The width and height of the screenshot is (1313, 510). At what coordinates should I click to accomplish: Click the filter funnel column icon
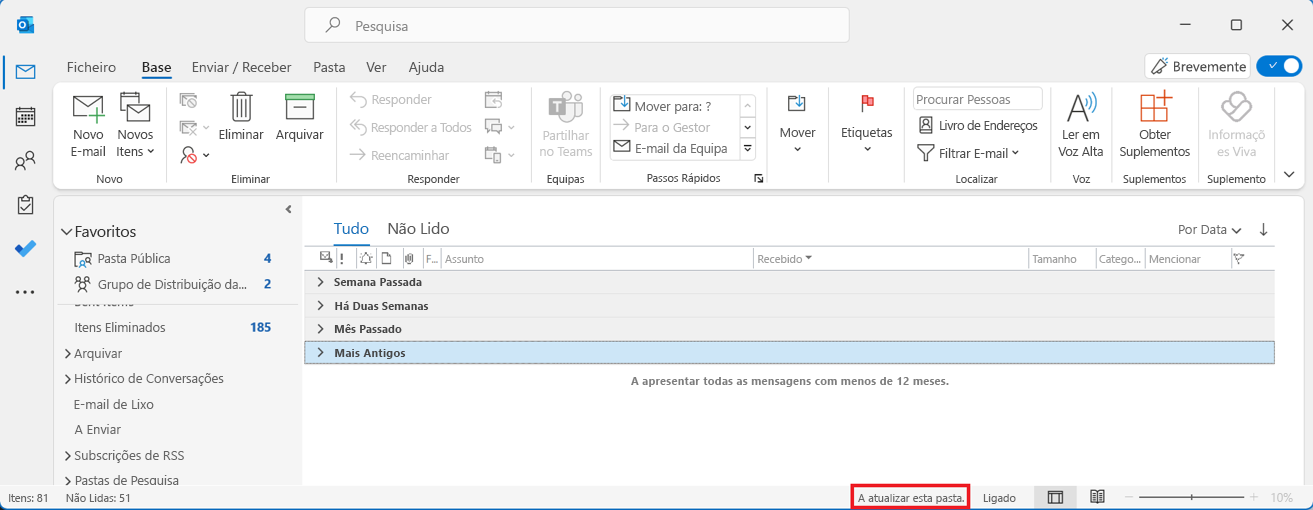pyautogui.click(x=1239, y=259)
